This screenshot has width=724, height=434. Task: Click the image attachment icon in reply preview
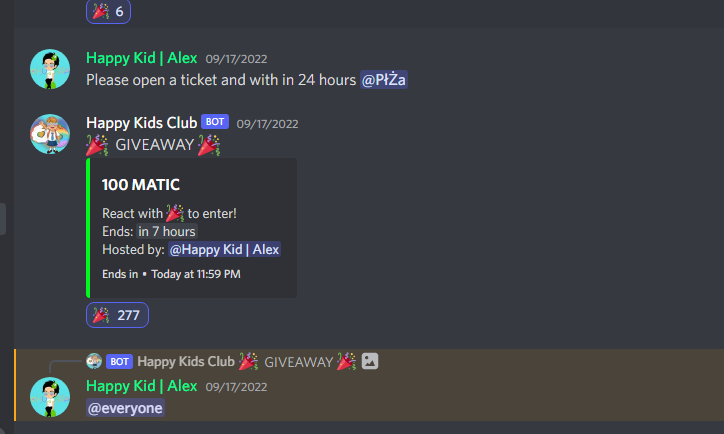[370, 361]
